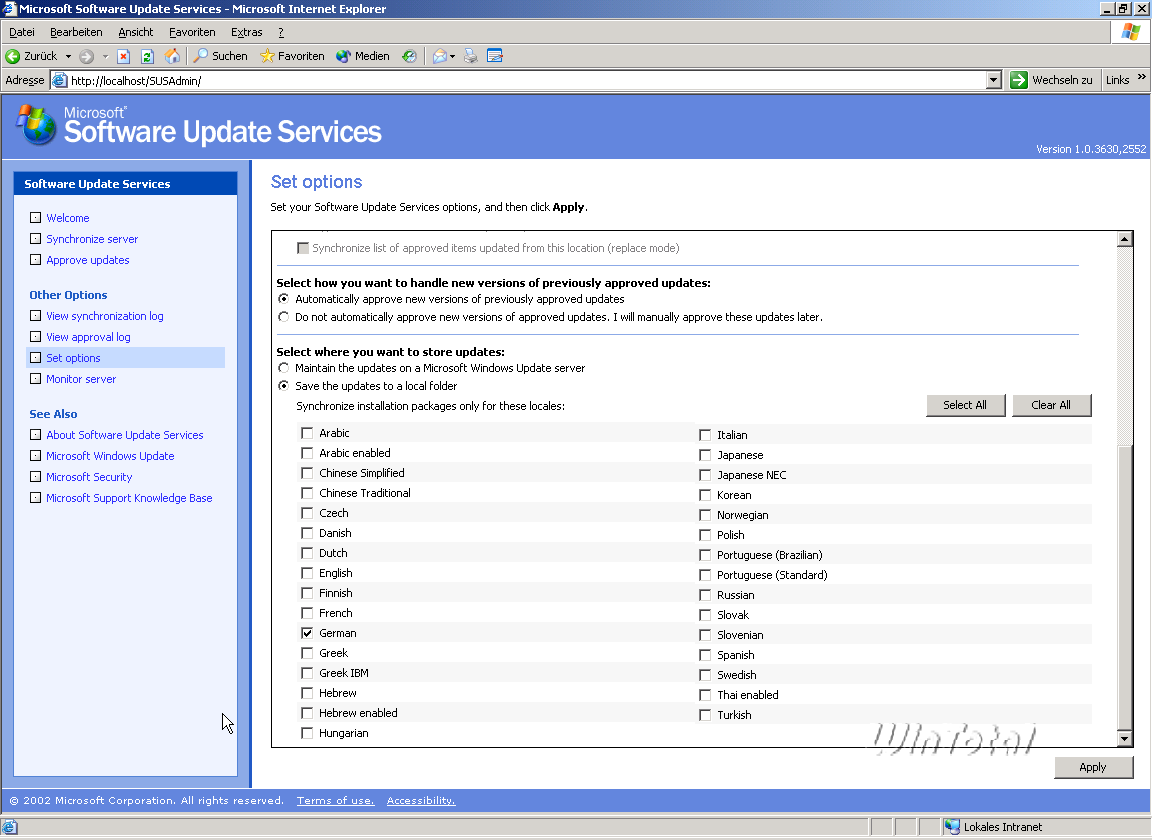
Task: Open the View approval log link
Action: click(x=88, y=337)
